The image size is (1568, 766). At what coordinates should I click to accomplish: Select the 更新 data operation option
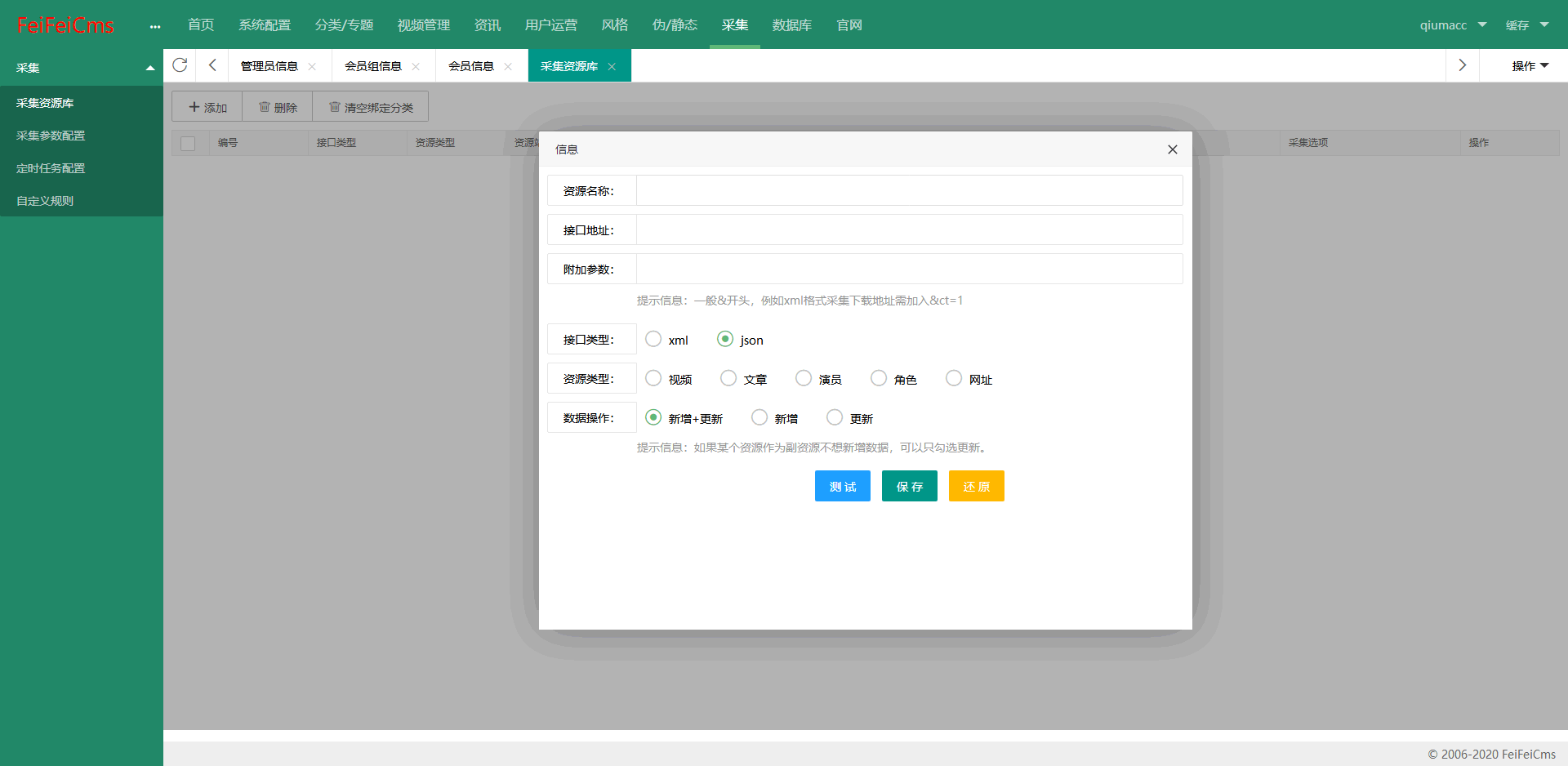pos(834,417)
